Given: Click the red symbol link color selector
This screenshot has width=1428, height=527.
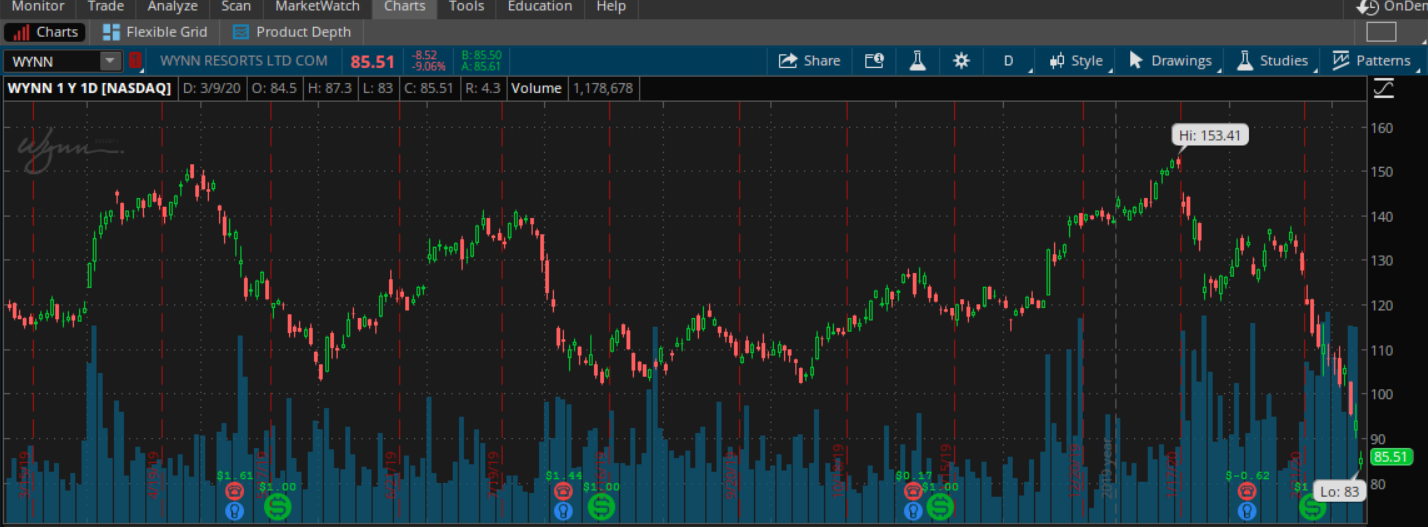Looking at the screenshot, I should click(x=136, y=61).
